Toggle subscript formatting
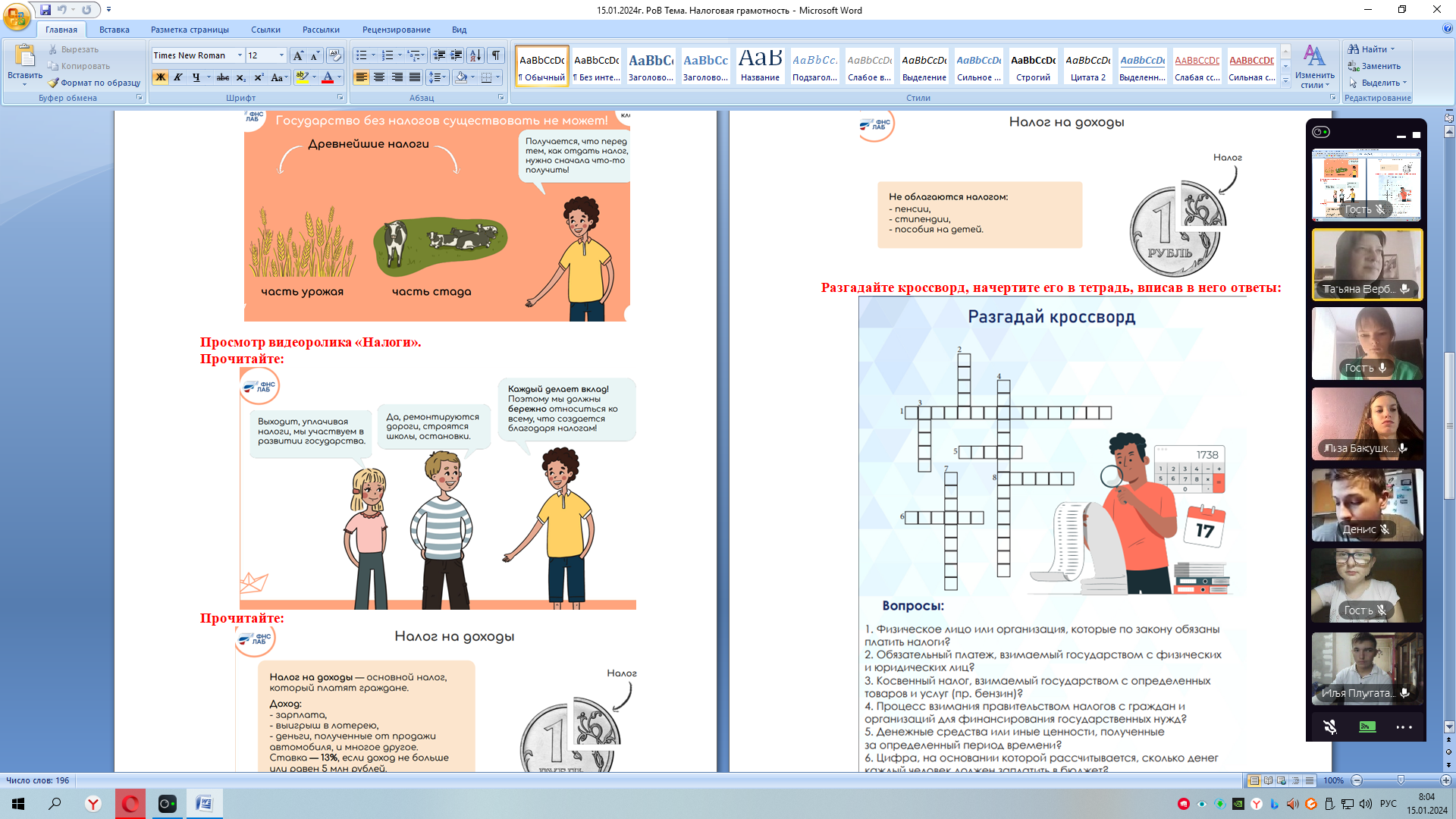Viewport: 1456px width, 819px height. click(x=240, y=77)
